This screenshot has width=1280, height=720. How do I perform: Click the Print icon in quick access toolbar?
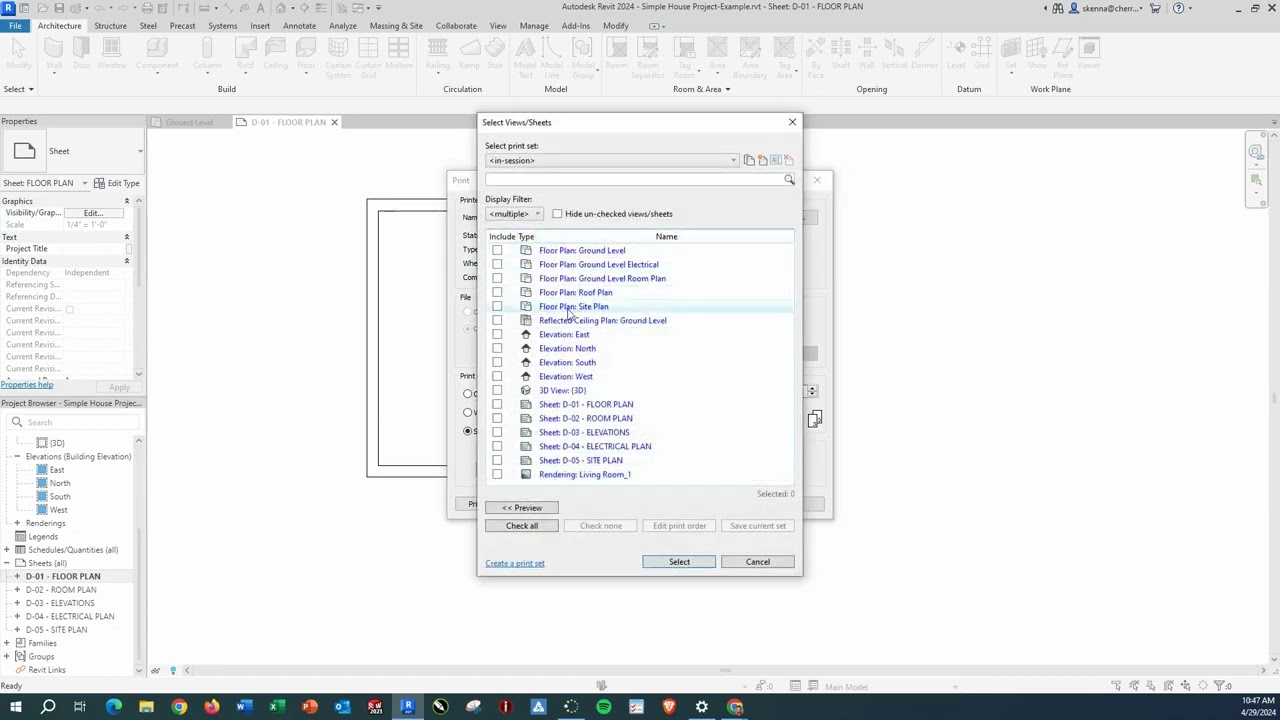click(147, 8)
